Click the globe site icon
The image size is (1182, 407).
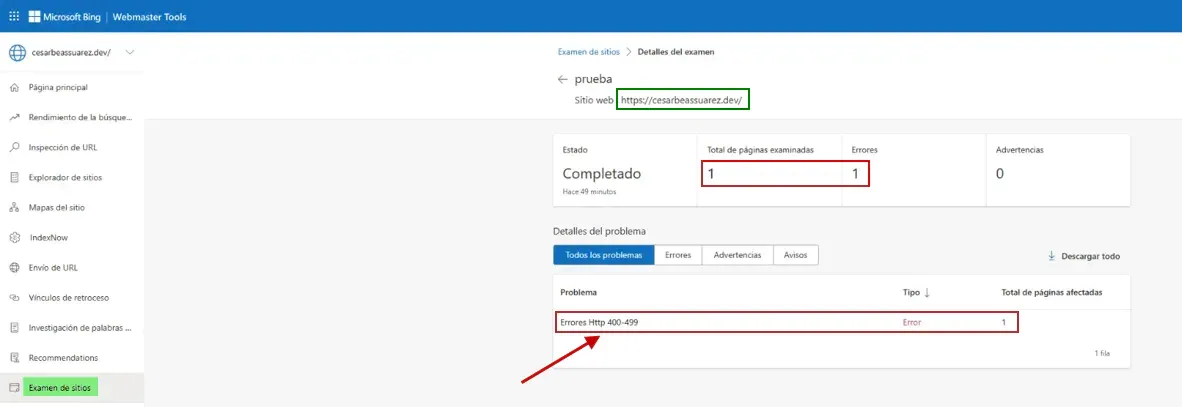(x=16, y=53)
